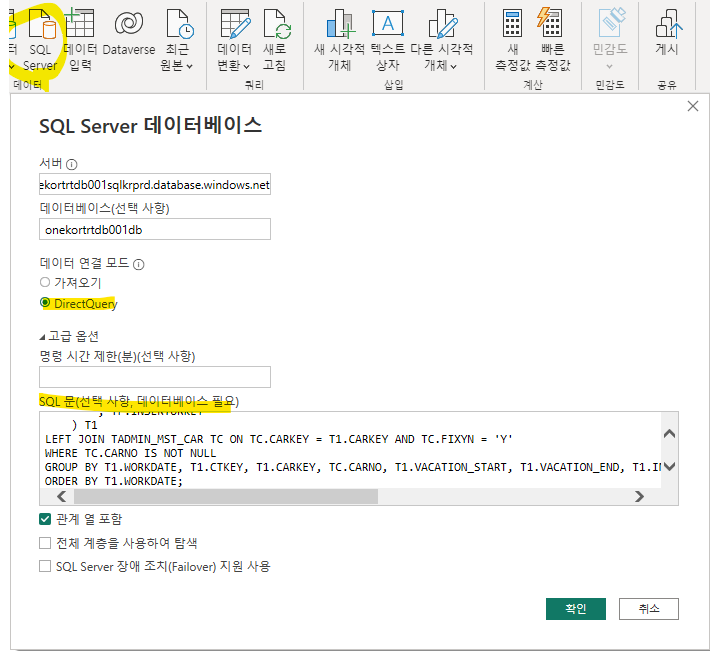This screenshot has height=651, width=710.
Task: Create a 새 측정값 new measure
Action: tap(513, 41)
